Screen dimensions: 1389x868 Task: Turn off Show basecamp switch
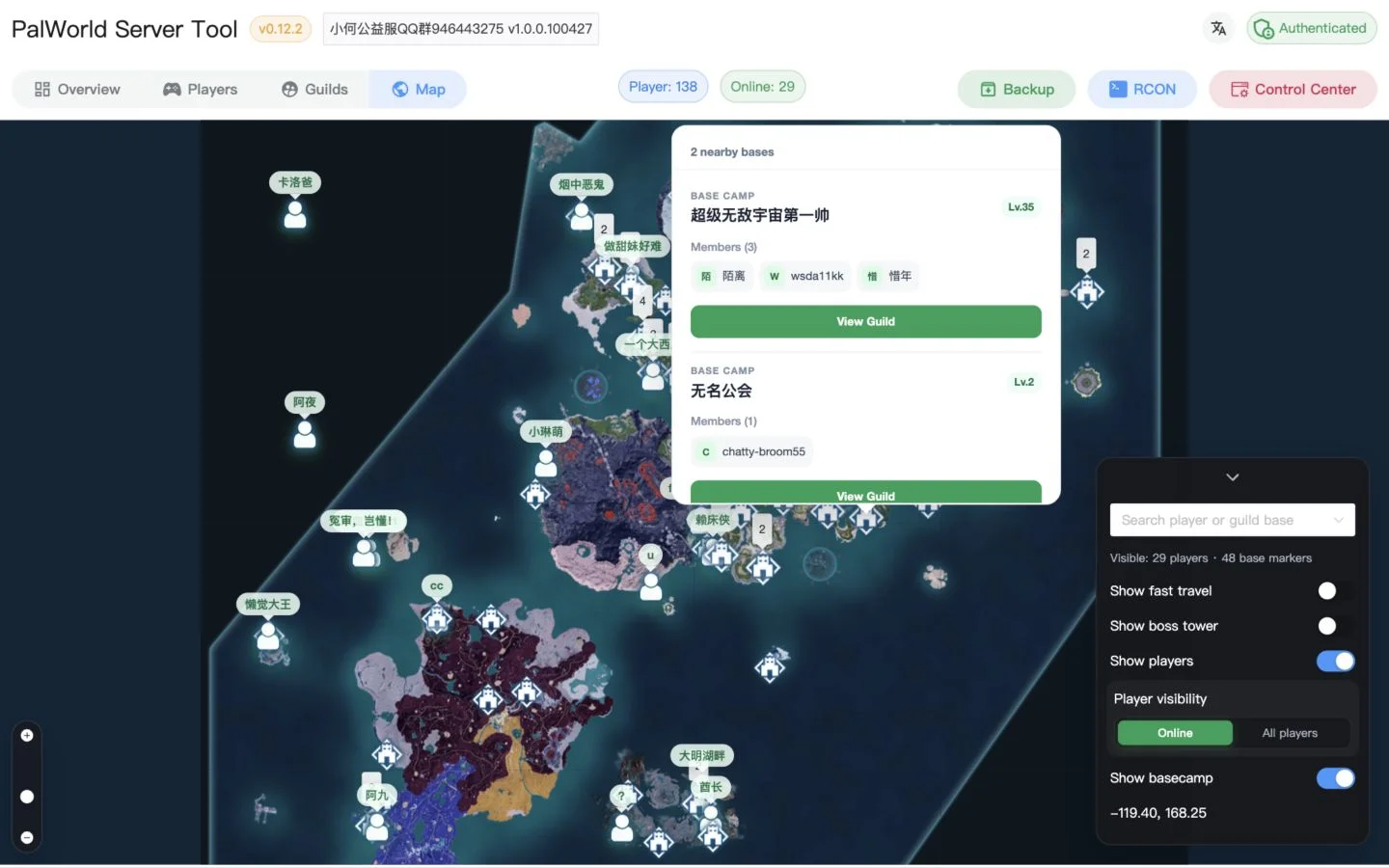pos(1336,778)
